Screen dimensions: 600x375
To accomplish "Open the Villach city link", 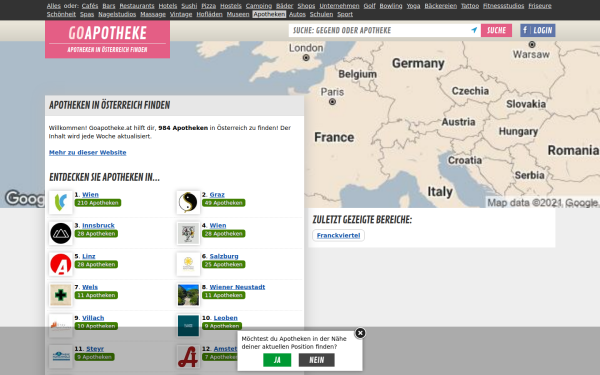I will (93, 318).
